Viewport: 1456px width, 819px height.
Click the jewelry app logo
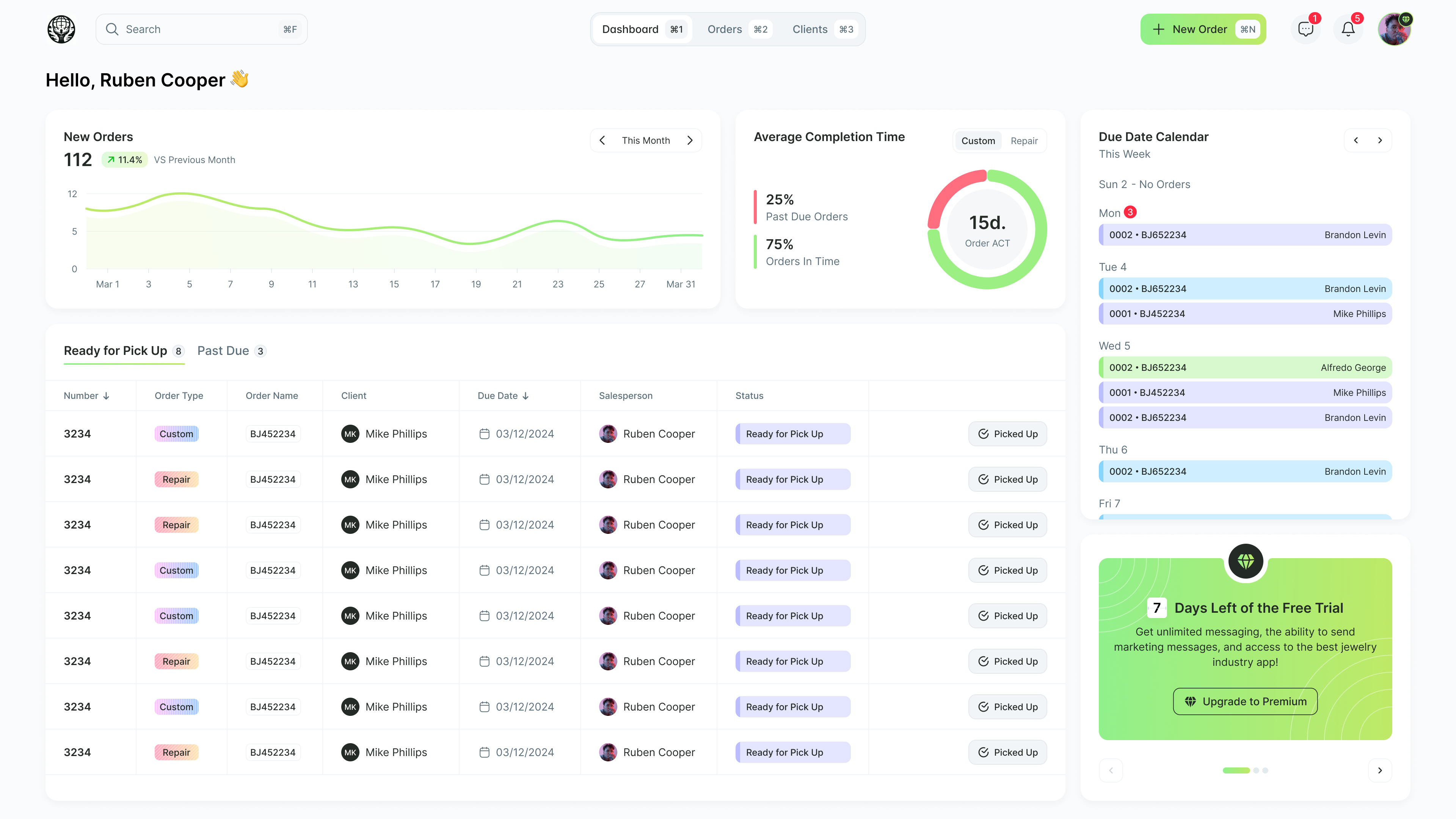click(61, 30)
